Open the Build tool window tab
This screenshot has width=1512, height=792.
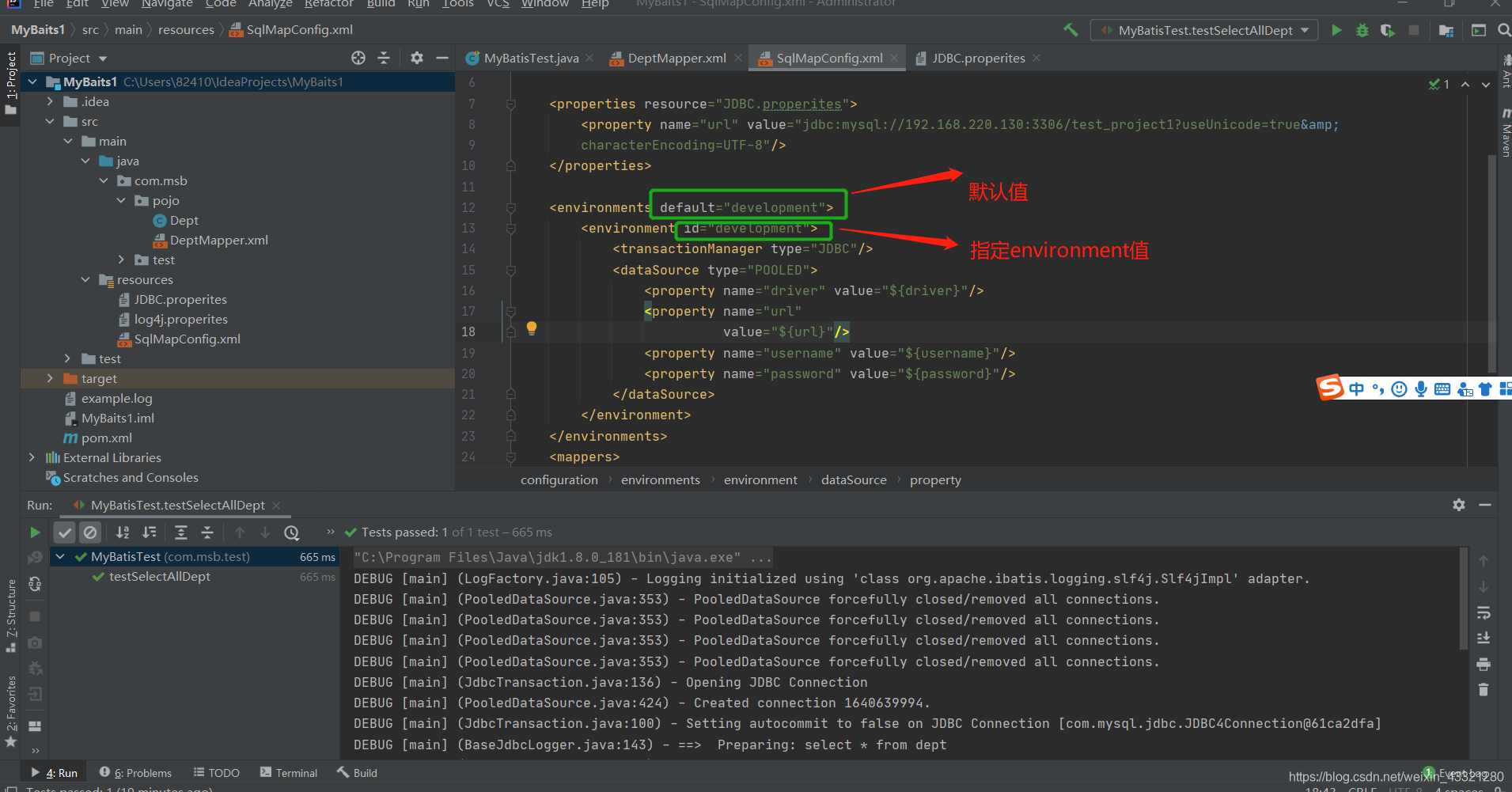357,772
